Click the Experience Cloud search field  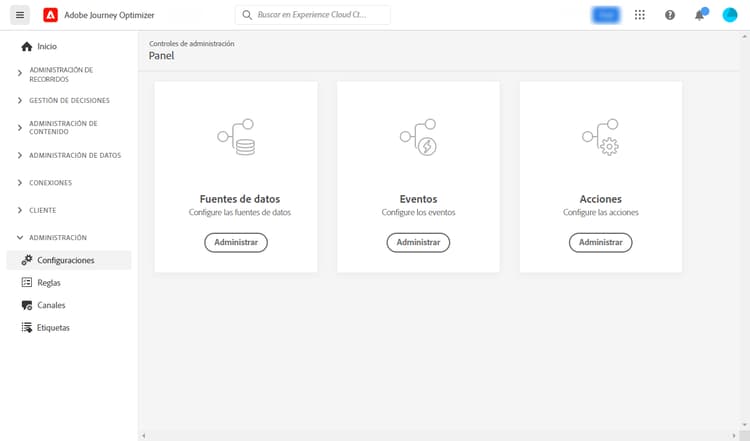coord(312,15)
